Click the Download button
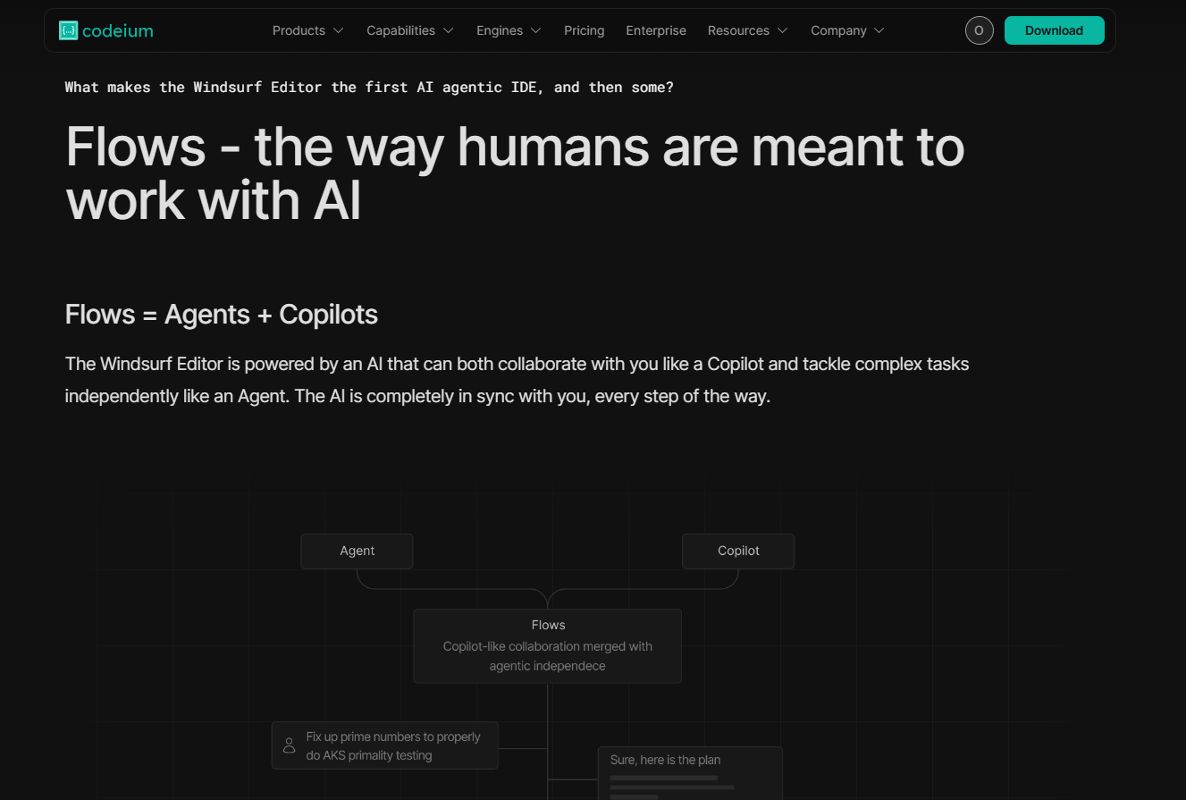Image resolution: width=1186 pixels, height=800 pixels. pyautogui.click(x=1054, y=30)
